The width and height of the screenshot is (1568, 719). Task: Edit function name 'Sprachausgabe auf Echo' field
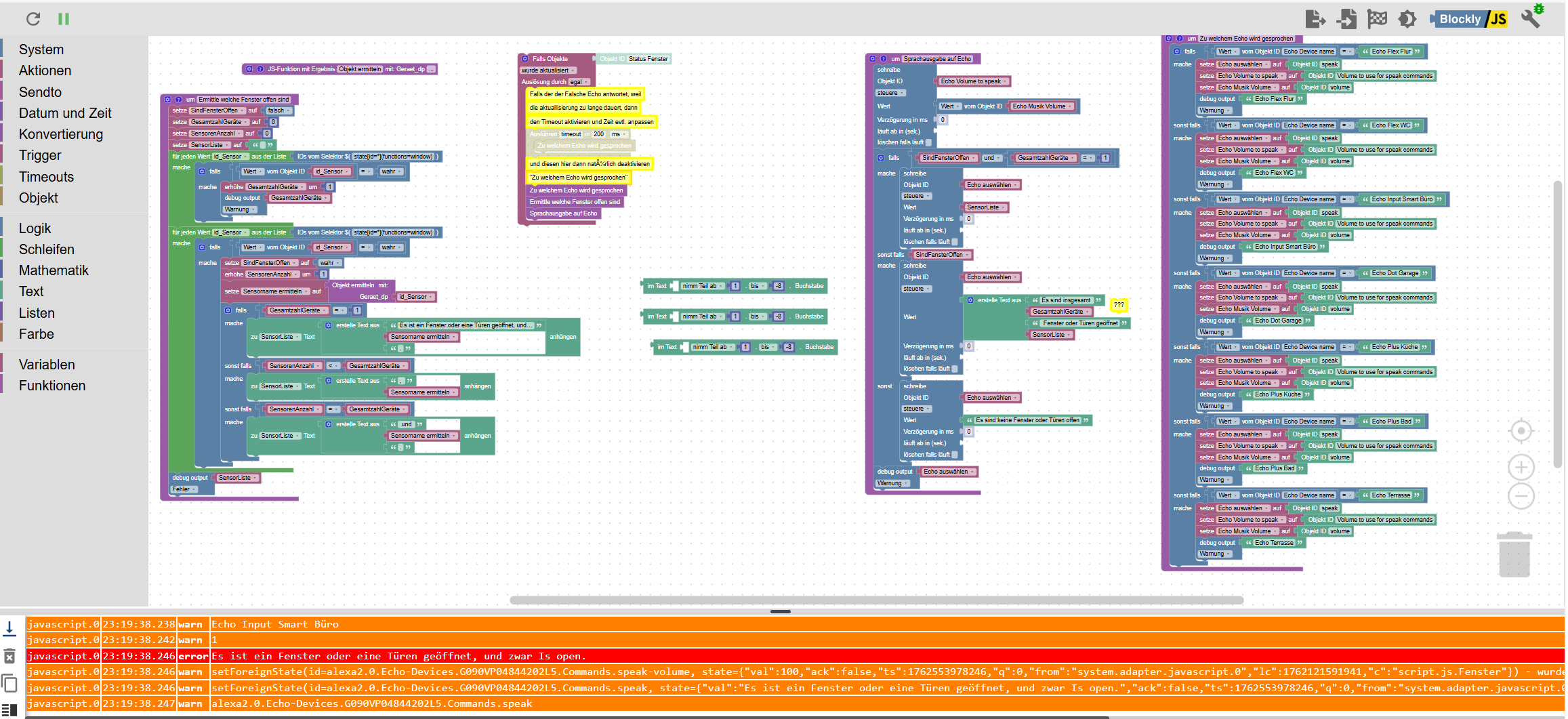coord(937,59)
